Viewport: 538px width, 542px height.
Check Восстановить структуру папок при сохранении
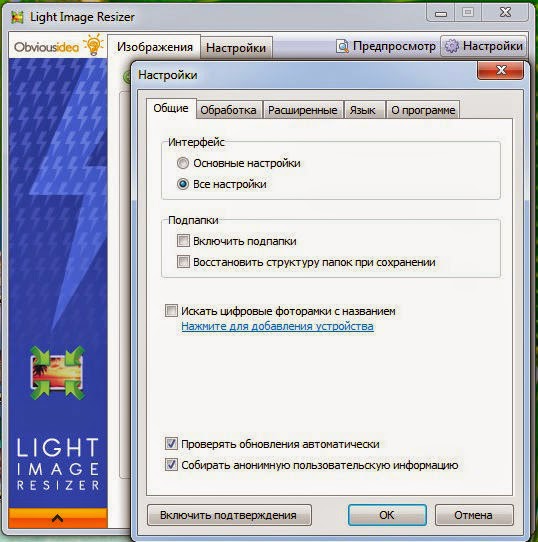coord(183,262)
